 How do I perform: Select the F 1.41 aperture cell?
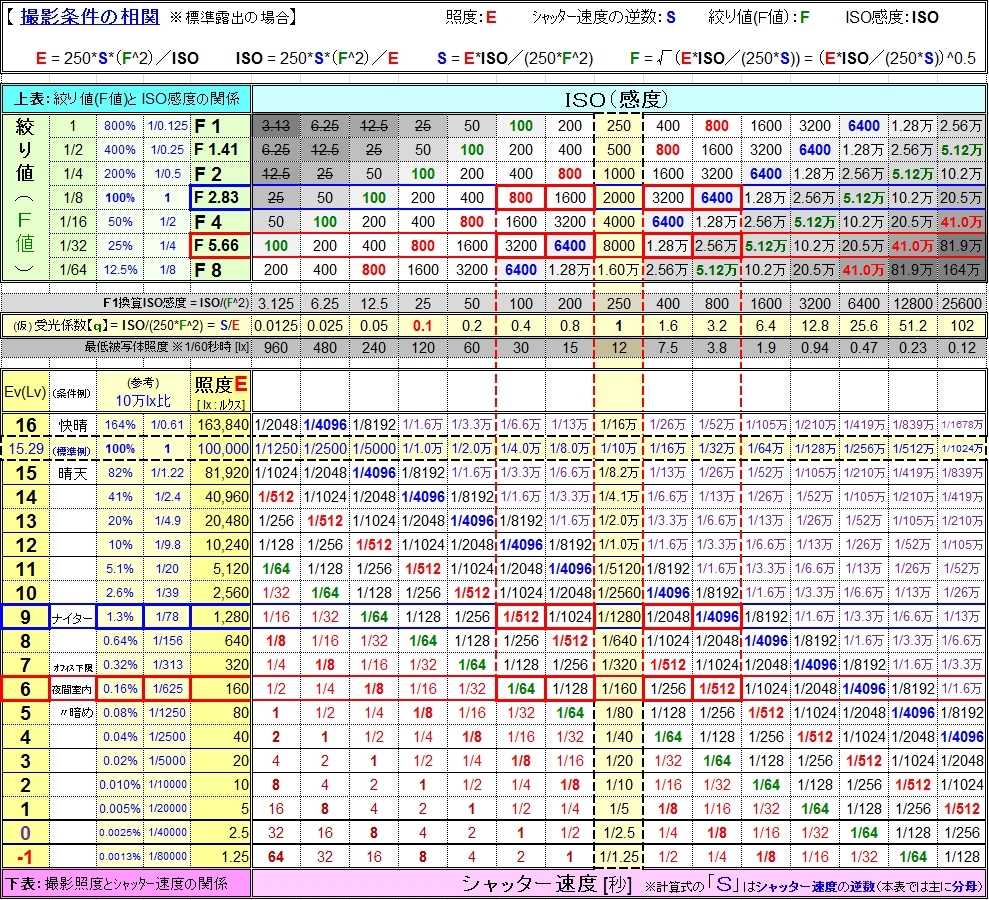pyautogui.click(x=220, y=150)
